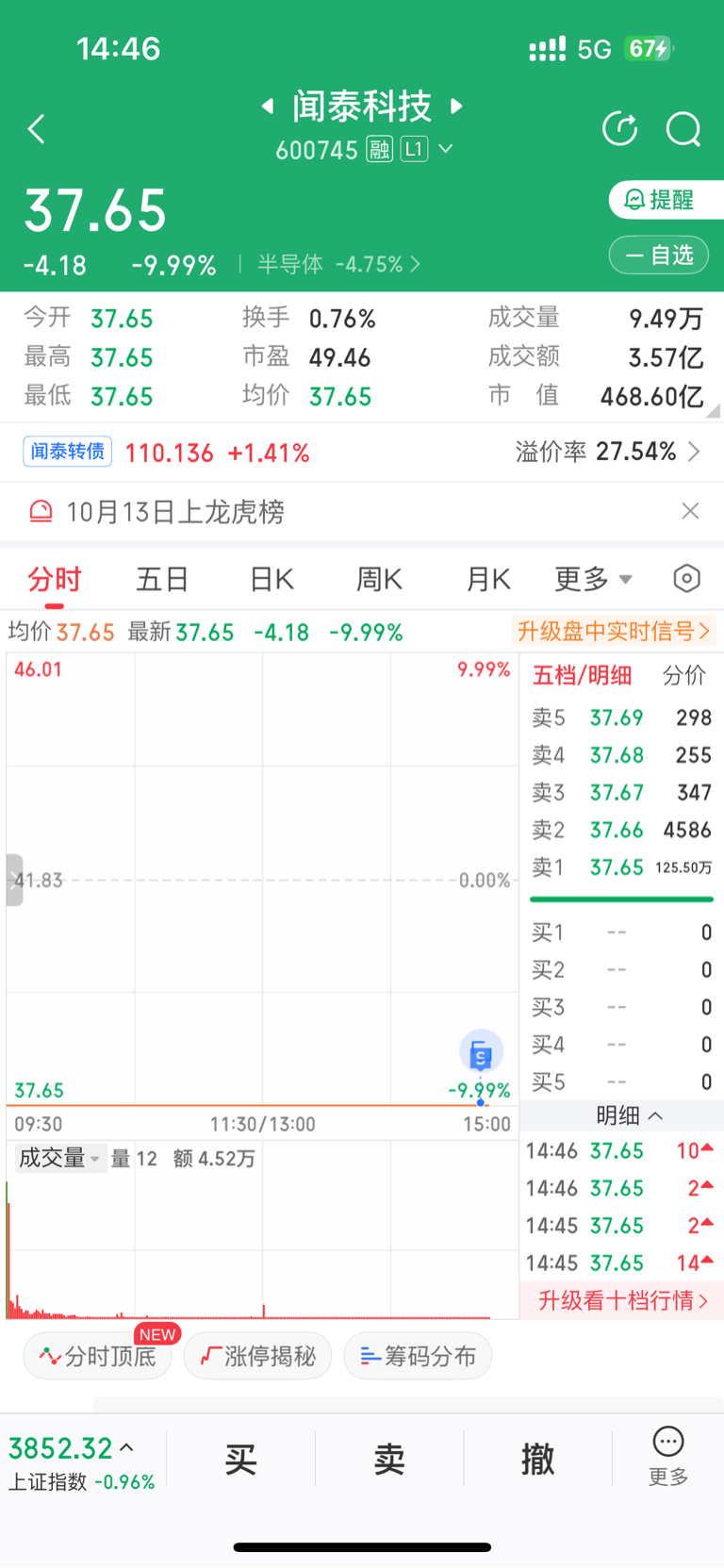Viewport: 724px width, 1568px height.
Task: Expand chevron next to L1 badge
Action: coord(446,149)
